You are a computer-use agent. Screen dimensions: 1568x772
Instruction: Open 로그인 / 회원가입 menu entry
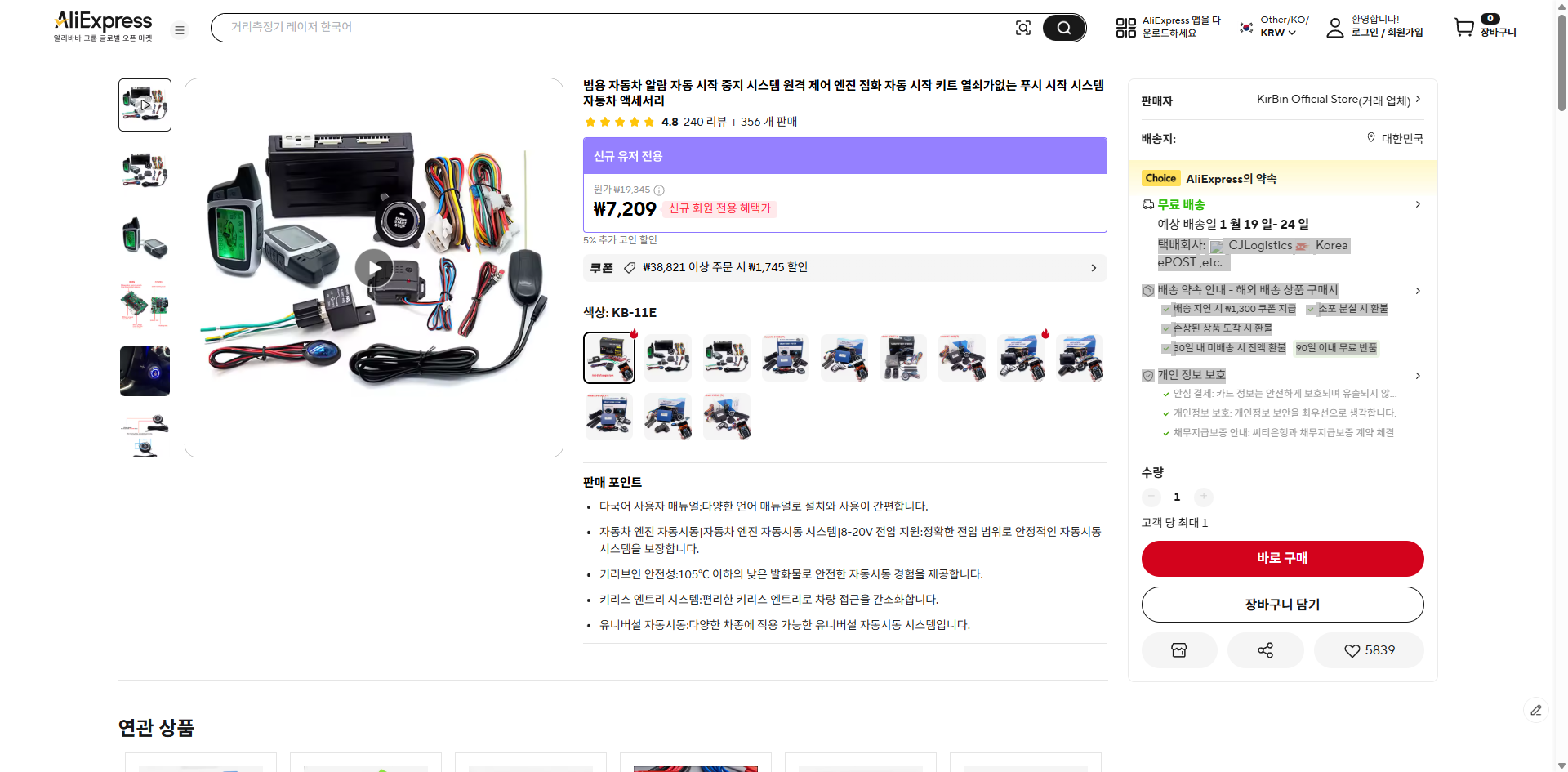pyautogui.click(x=1389, y=33)
